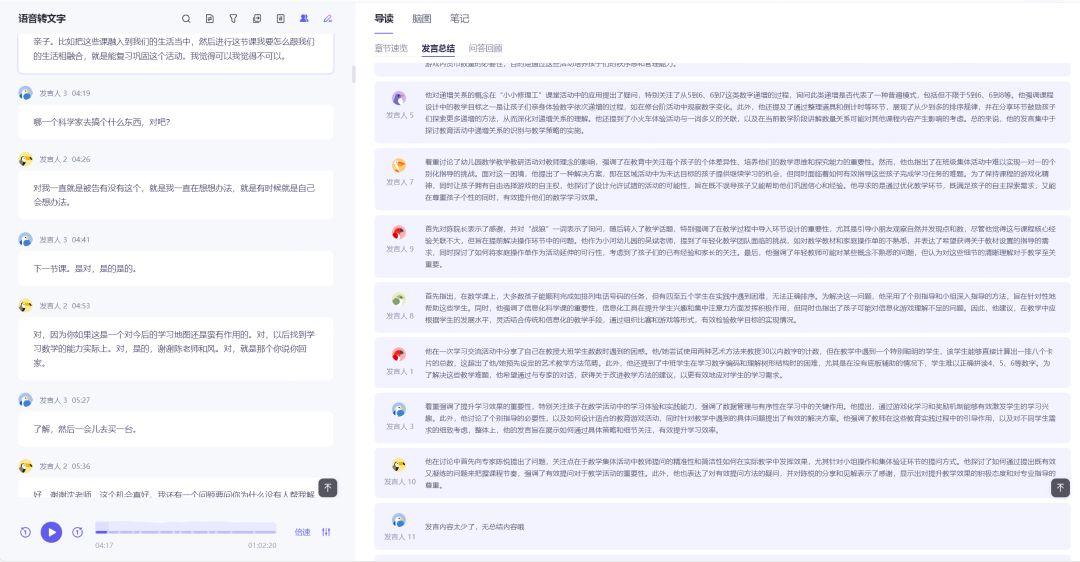Click 发言人 10 avatar in summary list

[399, 465]
